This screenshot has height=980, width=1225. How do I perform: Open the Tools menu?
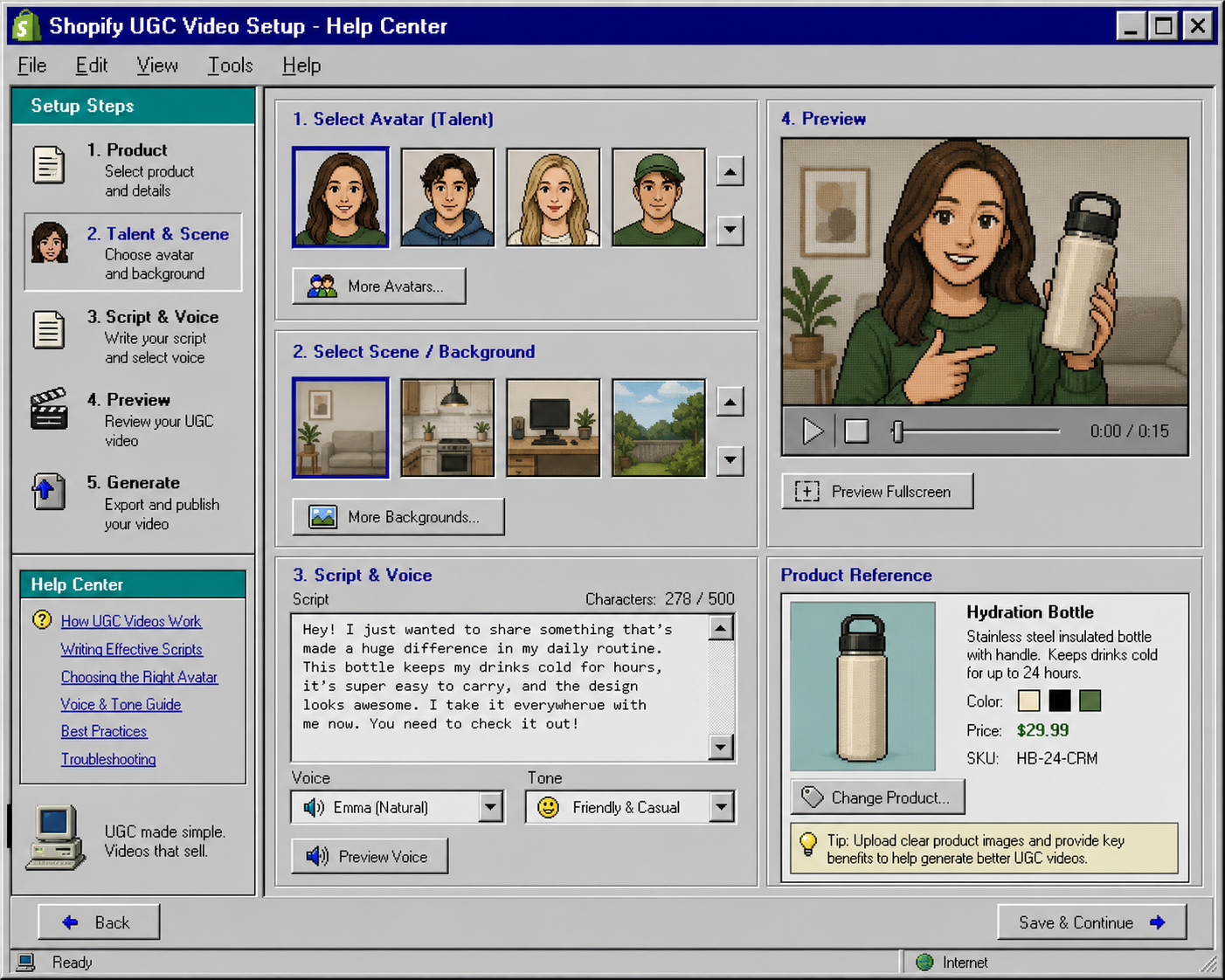point(230,66)
